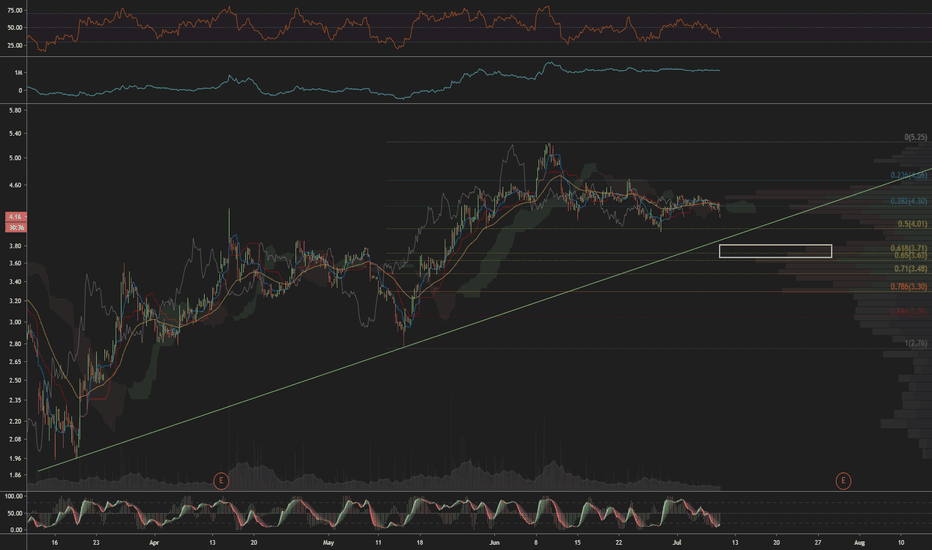Click the 1M label in the volume indicator pane
This screenshot has height=550, width=932.
pos(18,73)
